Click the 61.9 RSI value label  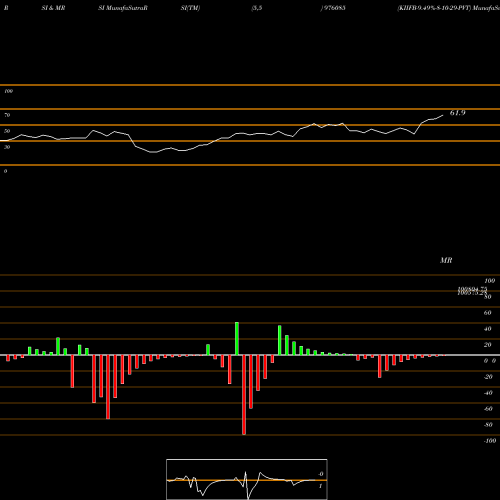click(457, 113)
